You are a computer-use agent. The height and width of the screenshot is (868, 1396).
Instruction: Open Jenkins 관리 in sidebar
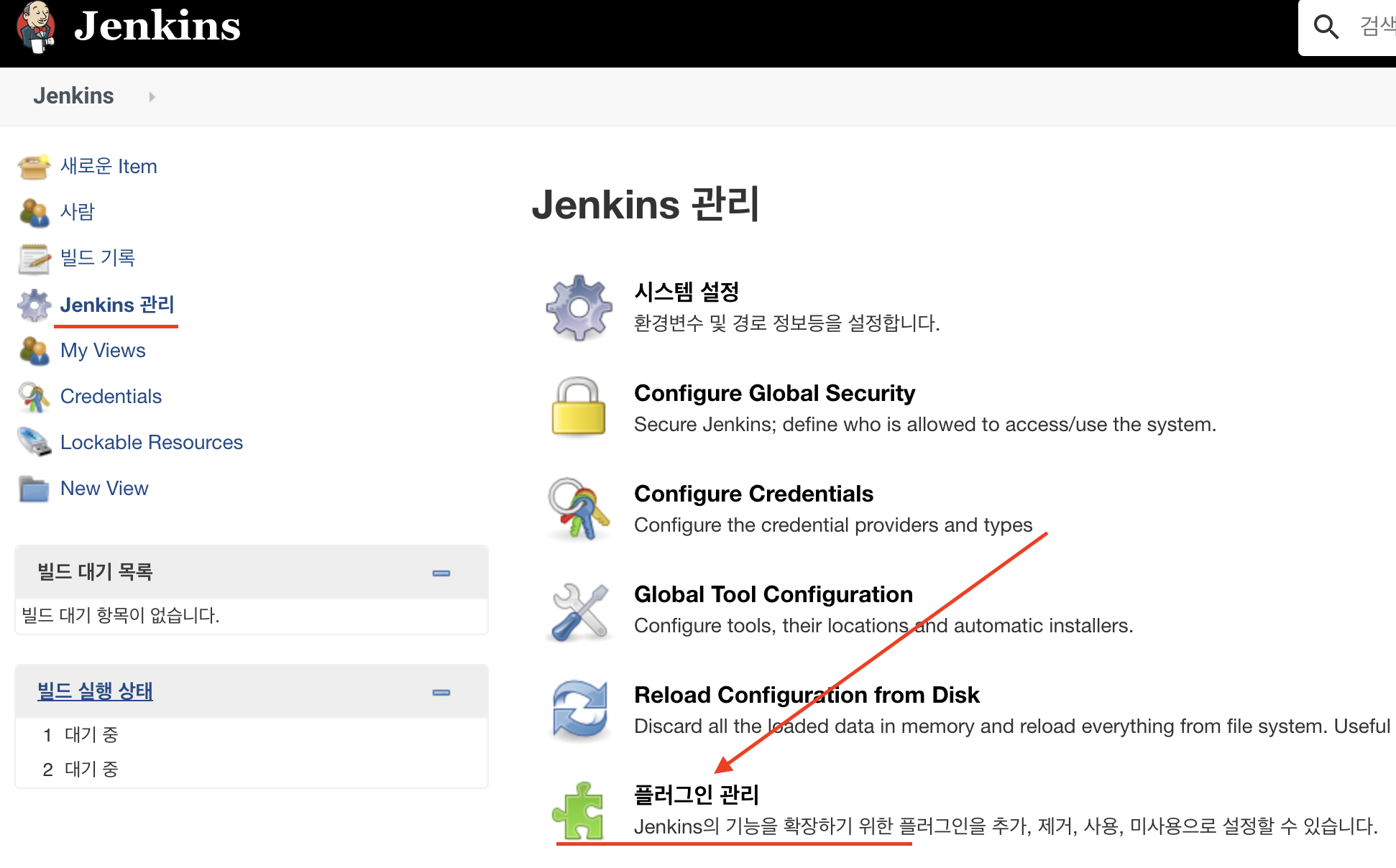pyautogui.click(x=117, y=305)
